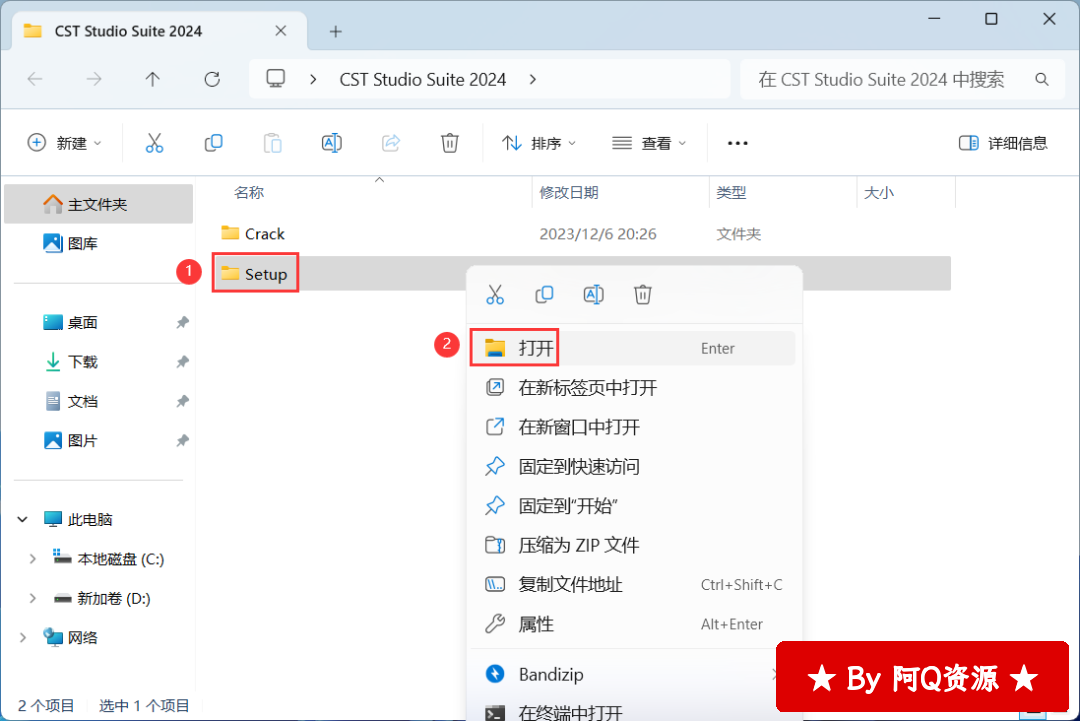1080x721 pixels.
Task: Select 网络 in the navigation tree
Action: [98, 638]
